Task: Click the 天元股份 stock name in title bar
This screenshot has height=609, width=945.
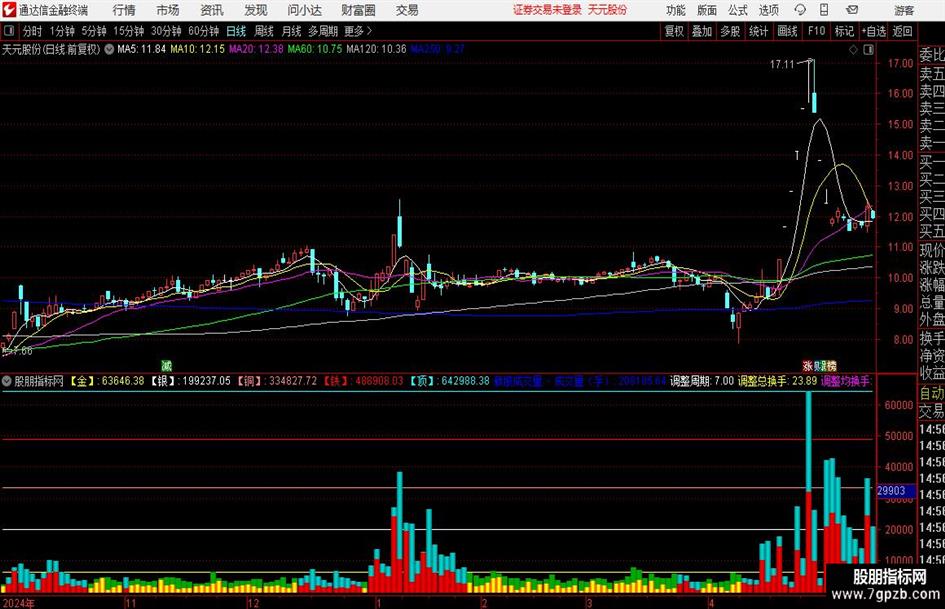Action: click(607, 10)
